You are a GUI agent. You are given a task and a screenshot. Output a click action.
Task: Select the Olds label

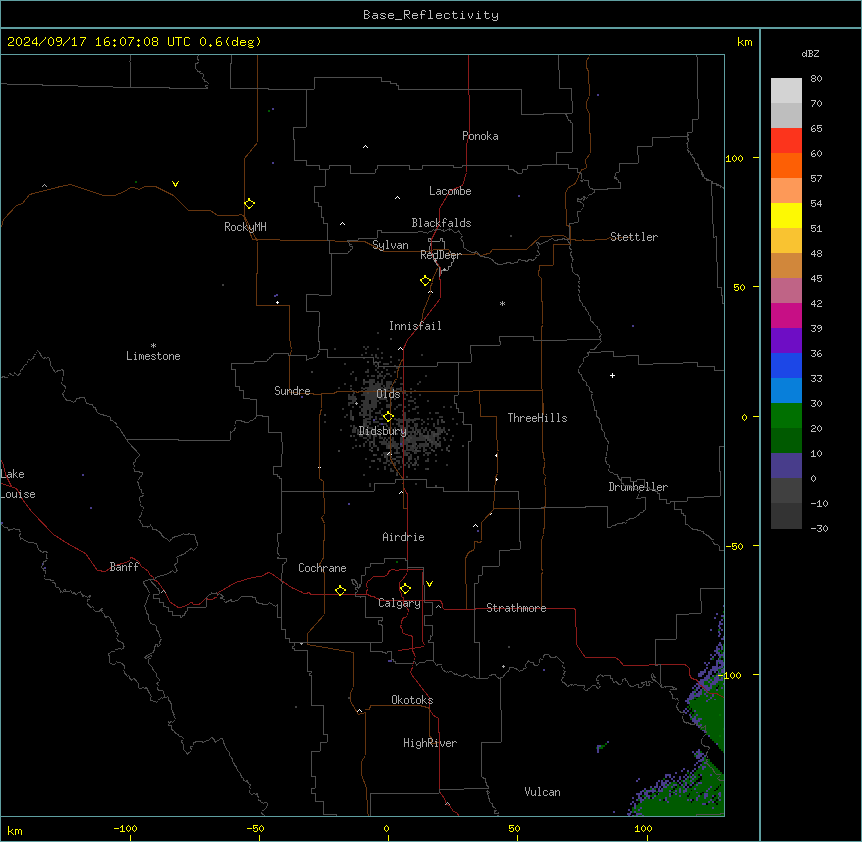pos(388,394)
